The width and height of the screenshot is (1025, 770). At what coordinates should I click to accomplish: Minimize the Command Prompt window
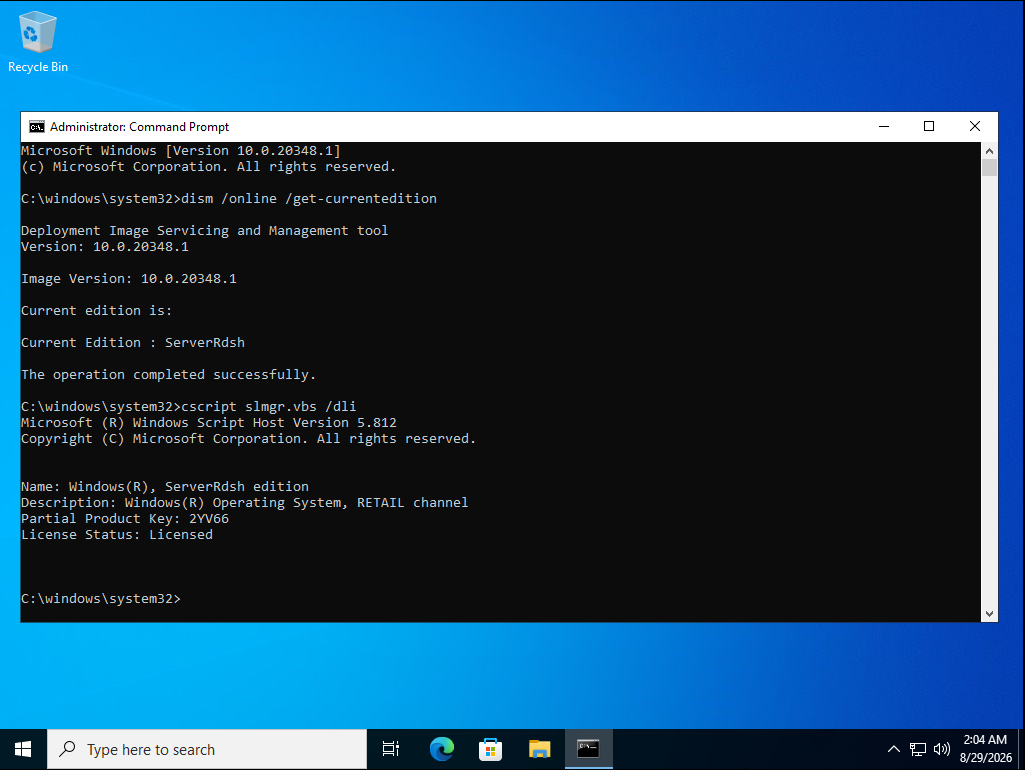(884, 126)
